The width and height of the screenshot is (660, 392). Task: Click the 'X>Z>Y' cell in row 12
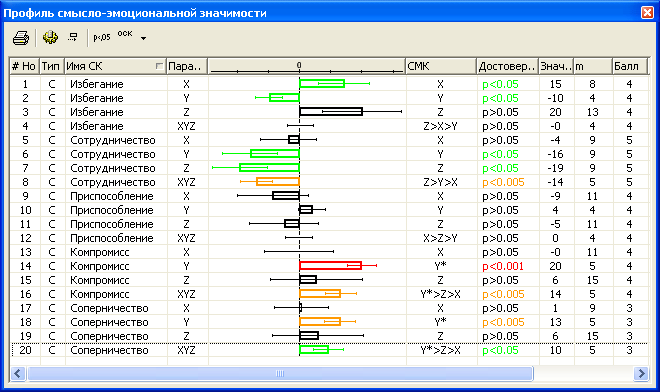coord(440,238)
